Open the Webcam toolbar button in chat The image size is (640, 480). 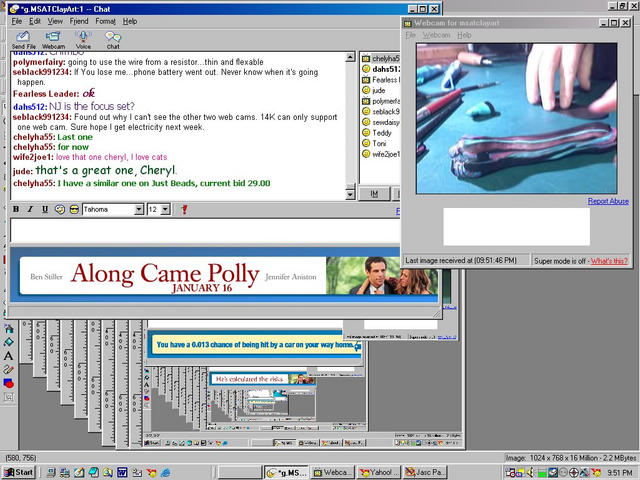pyautogui.click(x=53, y=40)
